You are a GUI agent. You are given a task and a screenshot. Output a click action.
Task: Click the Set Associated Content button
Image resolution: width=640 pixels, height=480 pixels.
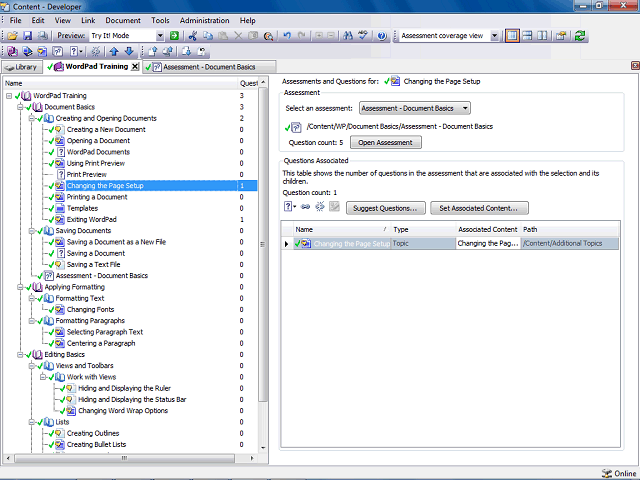pyautogui.click(x=479, y=208)
